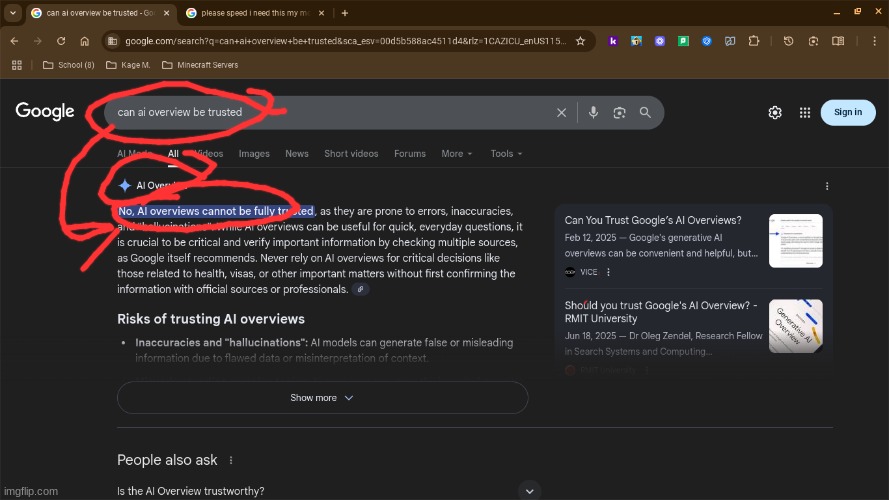Switch to Forums results tab

tap(410, 154)
